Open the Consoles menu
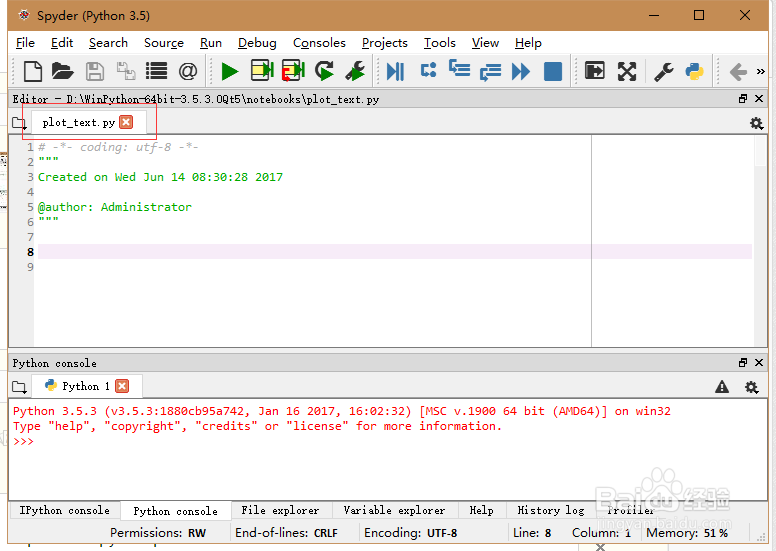The image size is (776, 551). 319,43
